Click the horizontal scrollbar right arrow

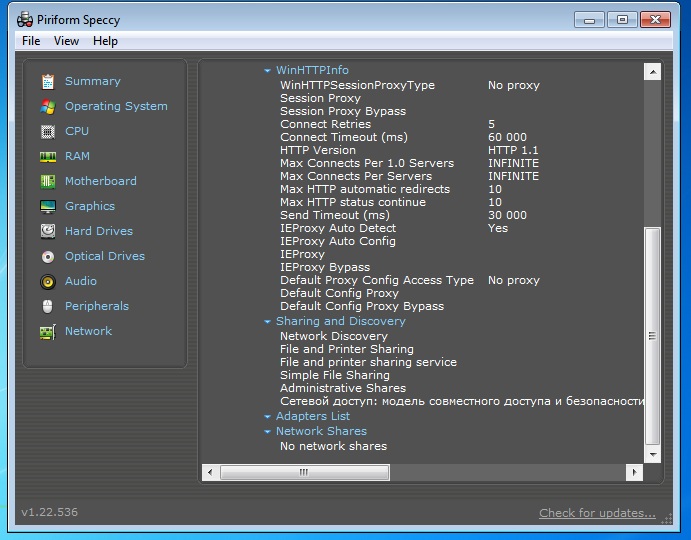pyautogui.click(x=634, y=472)
